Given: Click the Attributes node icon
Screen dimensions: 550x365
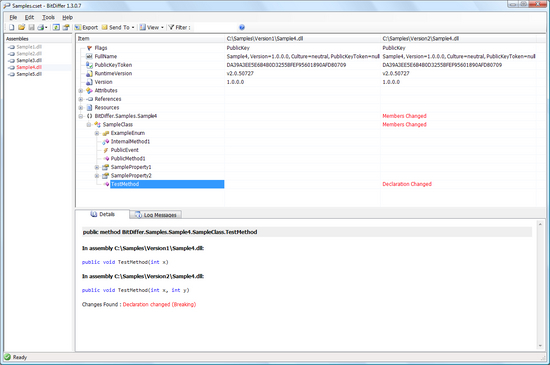Looking at the screenshot, I should coord(89,90).
